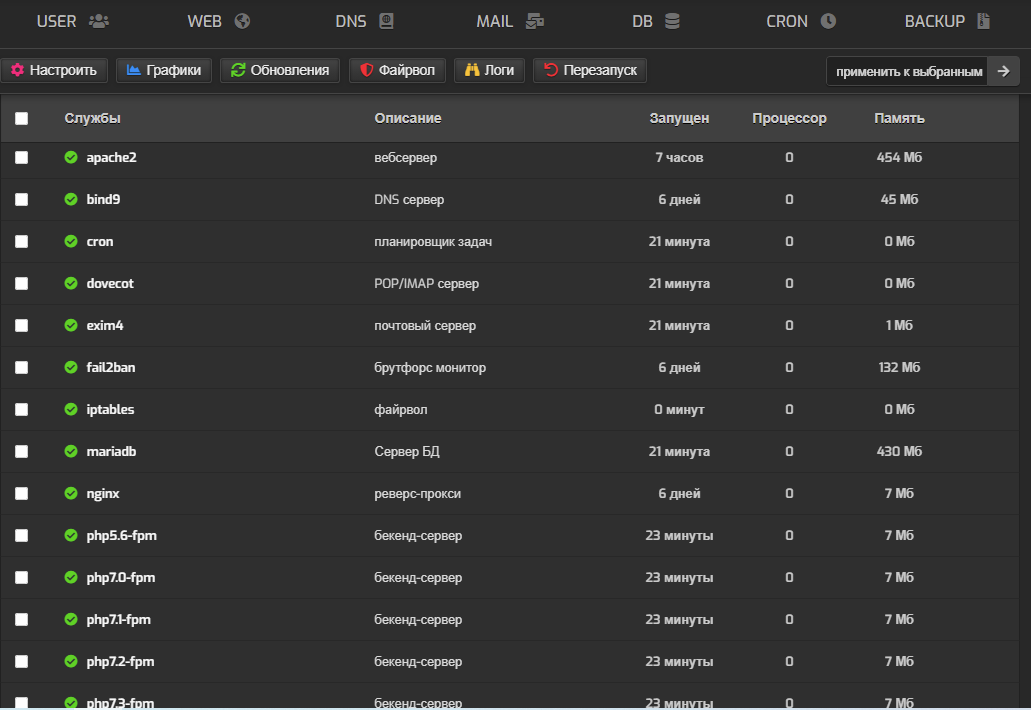Check the fail2ban row checkbox
1031x710 pixels.
22,367
